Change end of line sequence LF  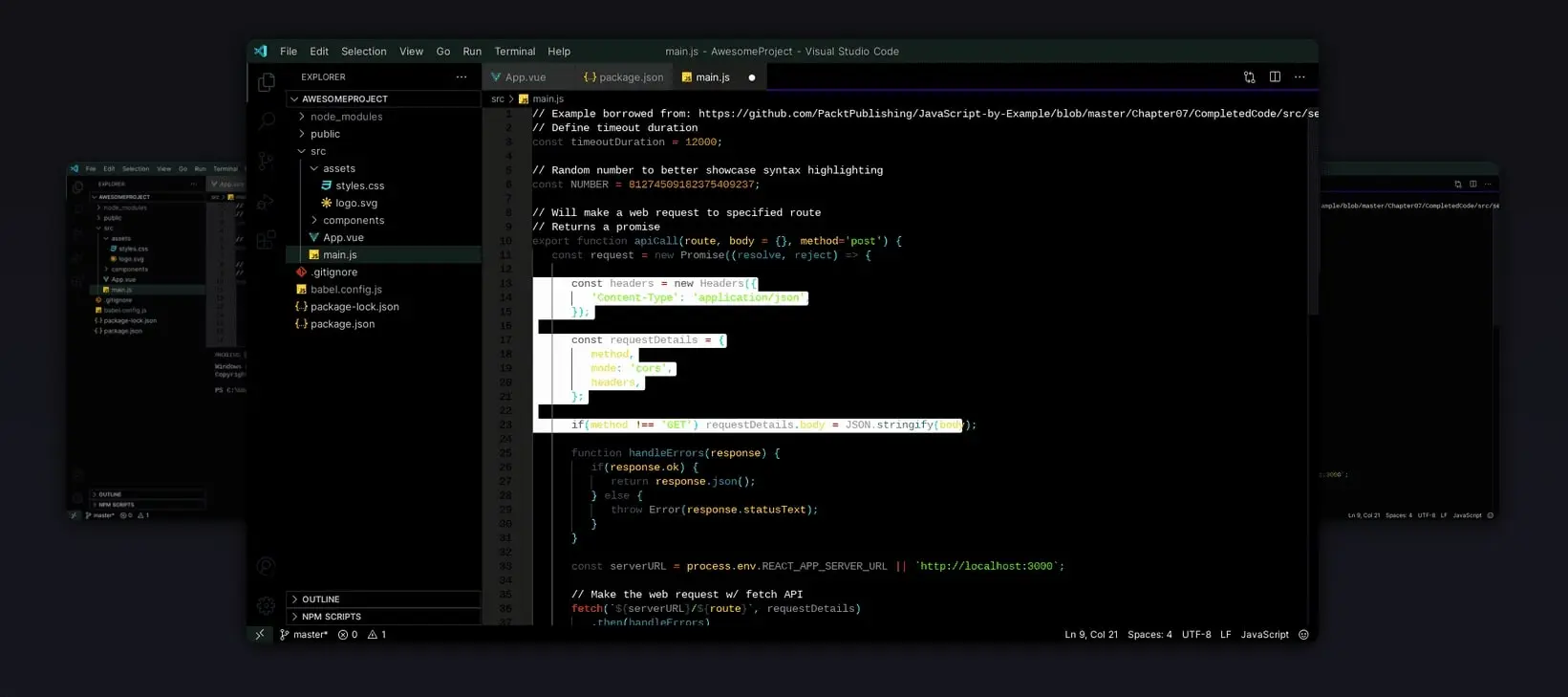pos(1225,635)
